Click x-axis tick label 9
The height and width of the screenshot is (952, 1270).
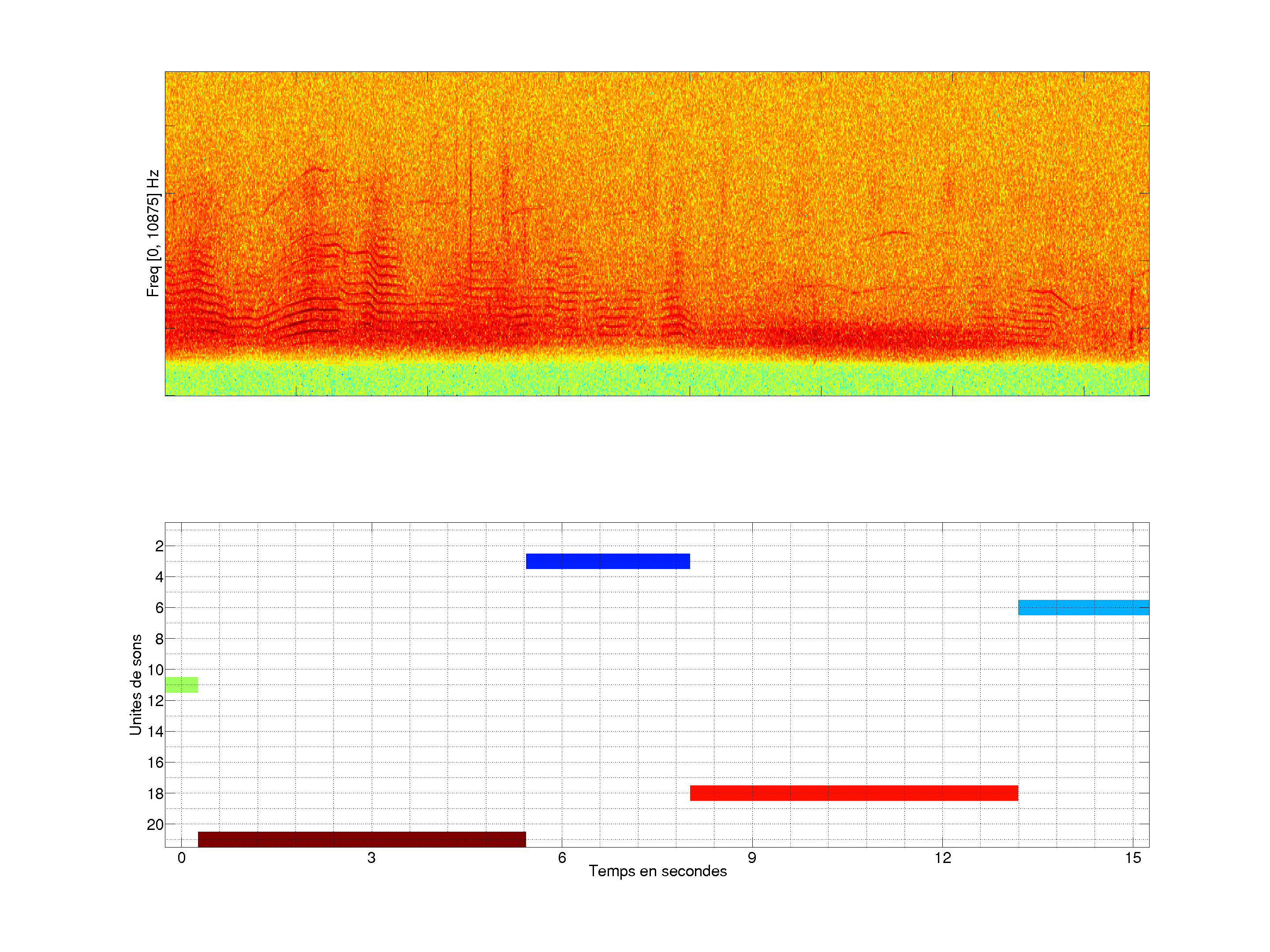click(751, 858)
